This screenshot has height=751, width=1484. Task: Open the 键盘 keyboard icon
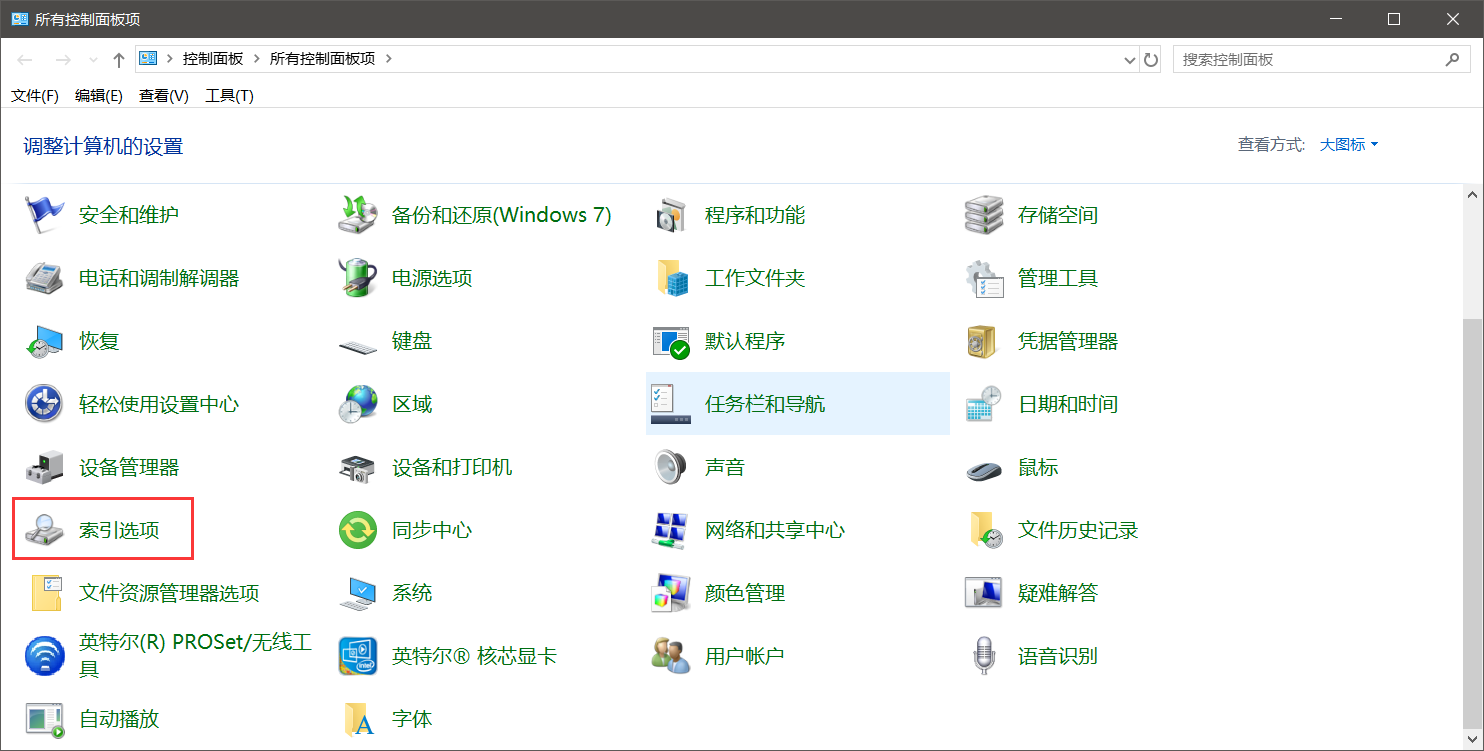(358, 345)
